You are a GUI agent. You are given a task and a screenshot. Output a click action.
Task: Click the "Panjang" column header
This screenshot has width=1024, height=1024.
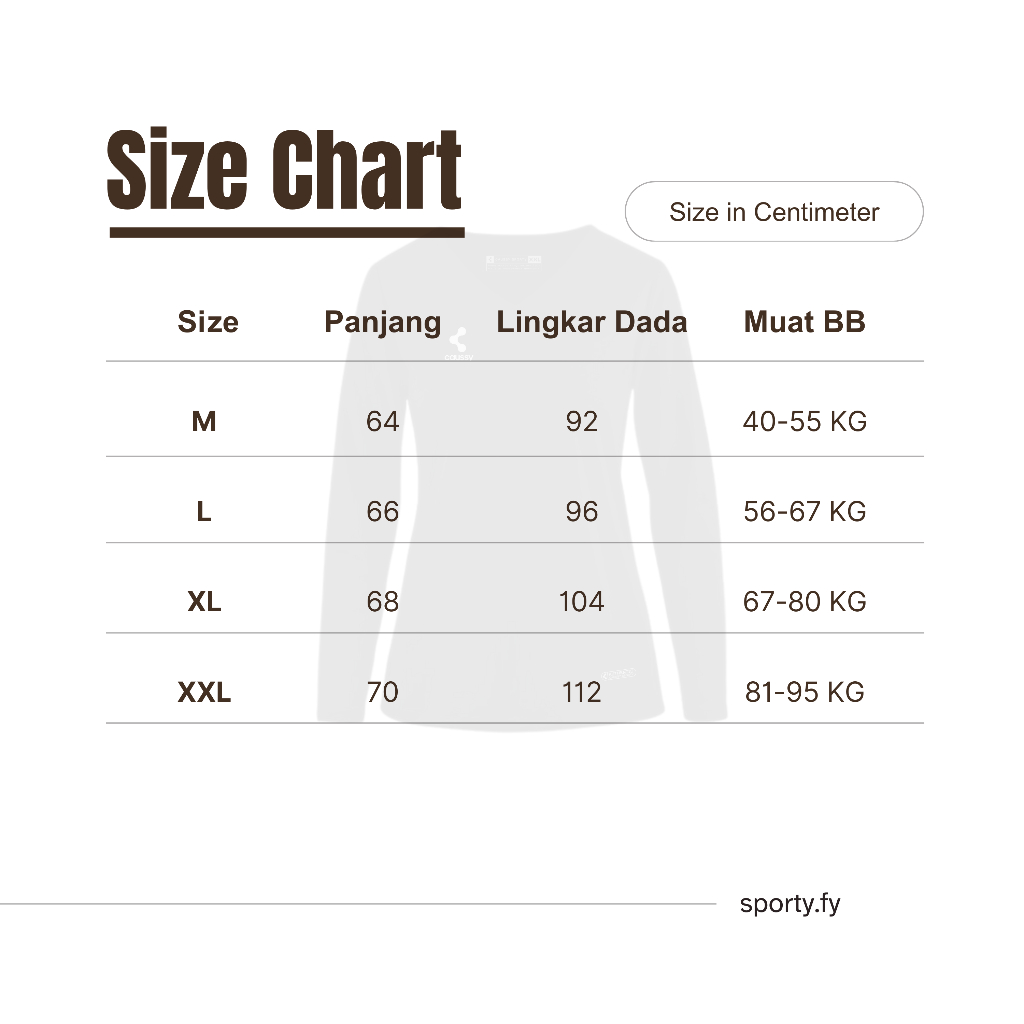tap(383, 322)
